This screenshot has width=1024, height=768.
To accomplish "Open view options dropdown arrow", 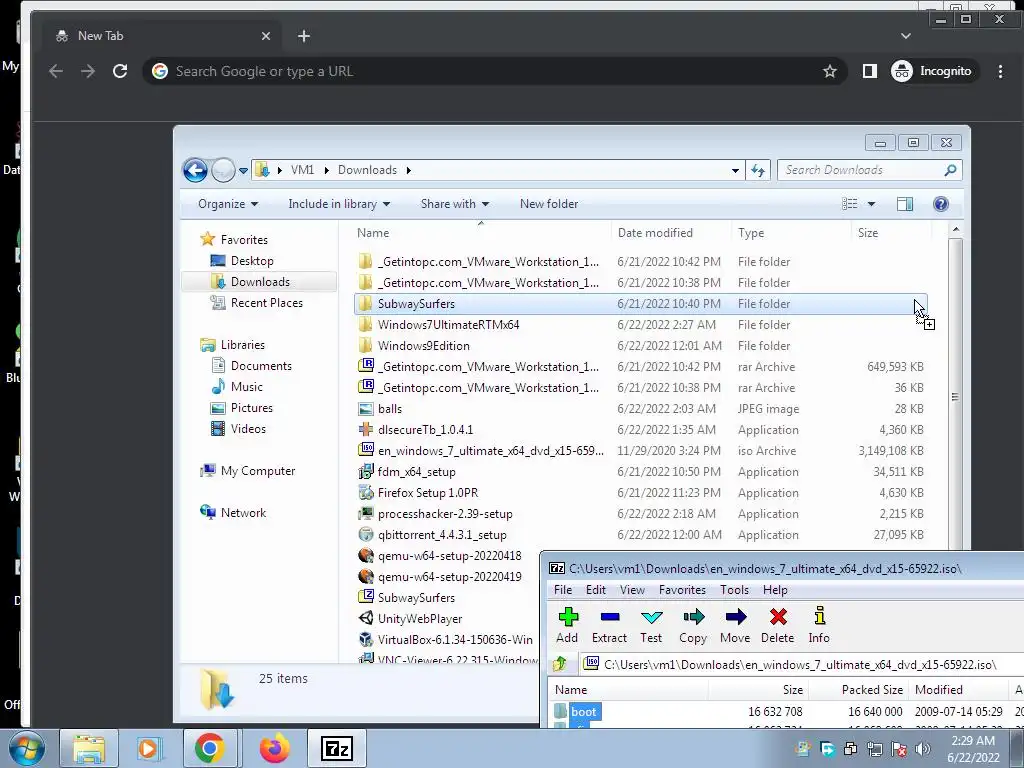I will pyautogui.click(x=871, y=204).
